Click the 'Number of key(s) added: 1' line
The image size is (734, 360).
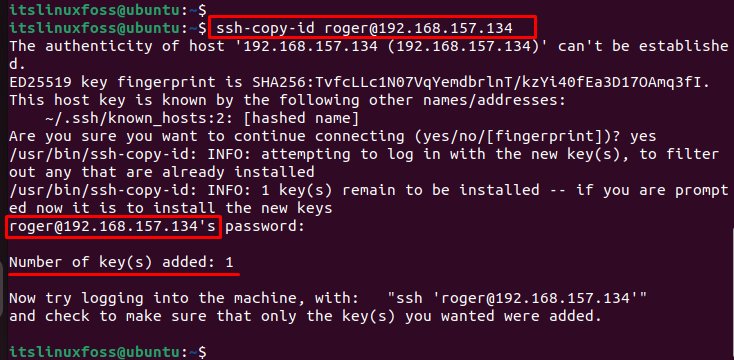121,262
